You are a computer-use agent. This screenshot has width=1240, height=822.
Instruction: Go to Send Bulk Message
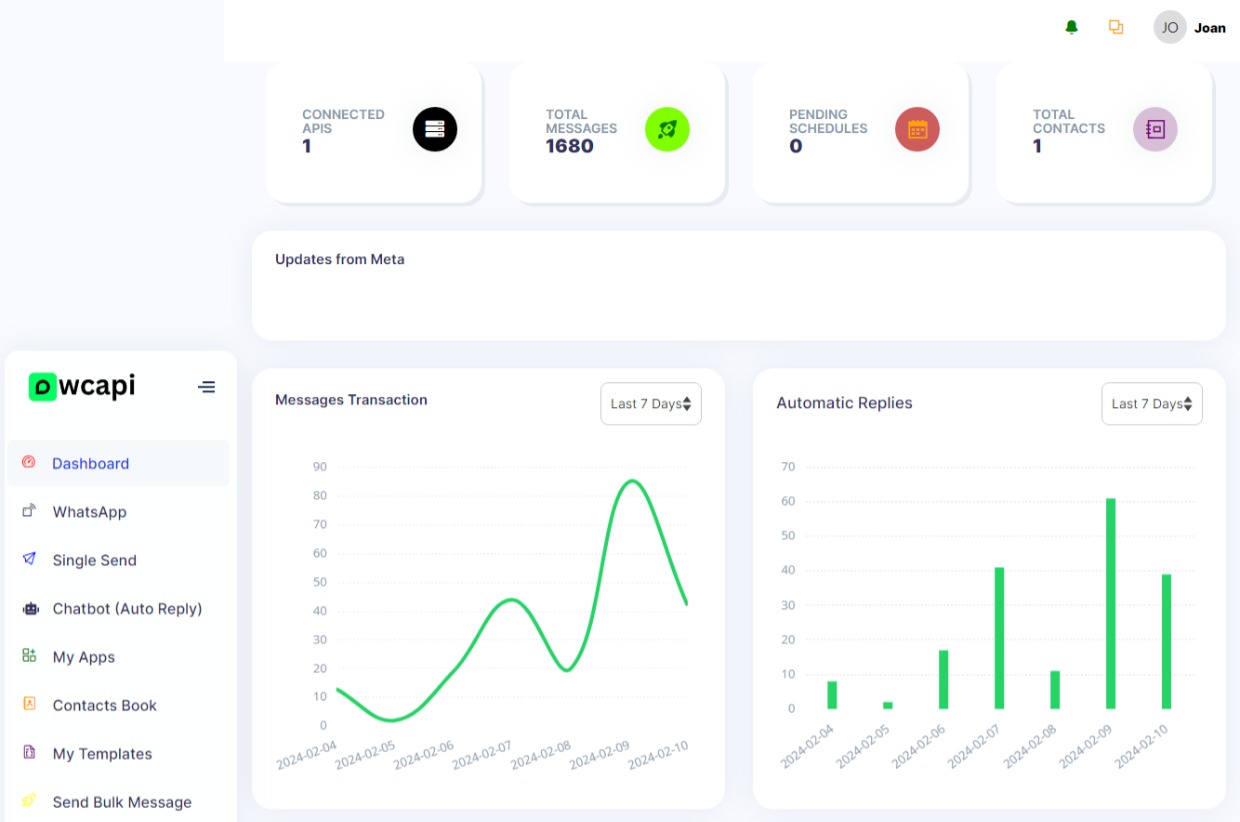point(122,801)
